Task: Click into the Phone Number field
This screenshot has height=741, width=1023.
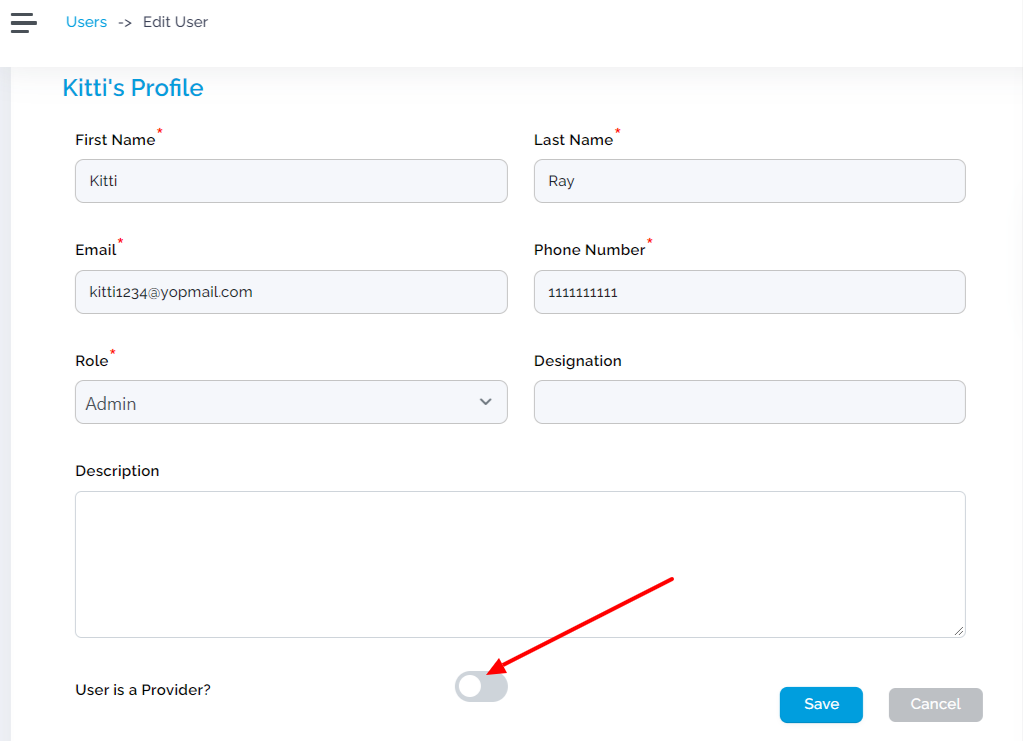Action: coord(750,292)
